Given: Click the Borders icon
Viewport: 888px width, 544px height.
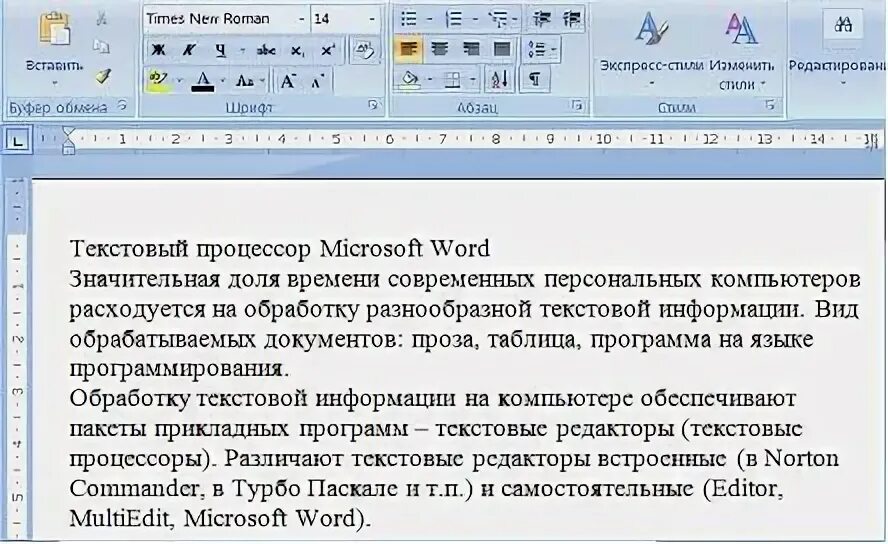Looking at the screenshot, I should [x=452, y=80].
